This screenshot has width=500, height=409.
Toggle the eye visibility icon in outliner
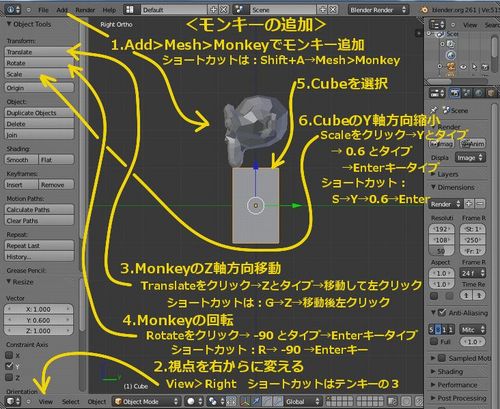coord(464,67)
